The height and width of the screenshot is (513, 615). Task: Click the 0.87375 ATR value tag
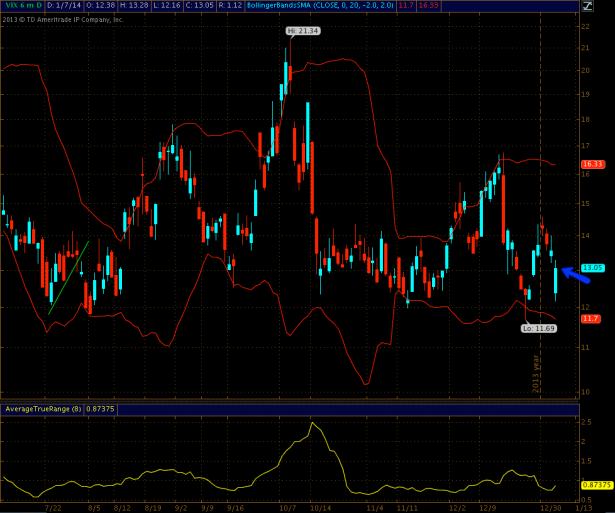coord(595,484)
